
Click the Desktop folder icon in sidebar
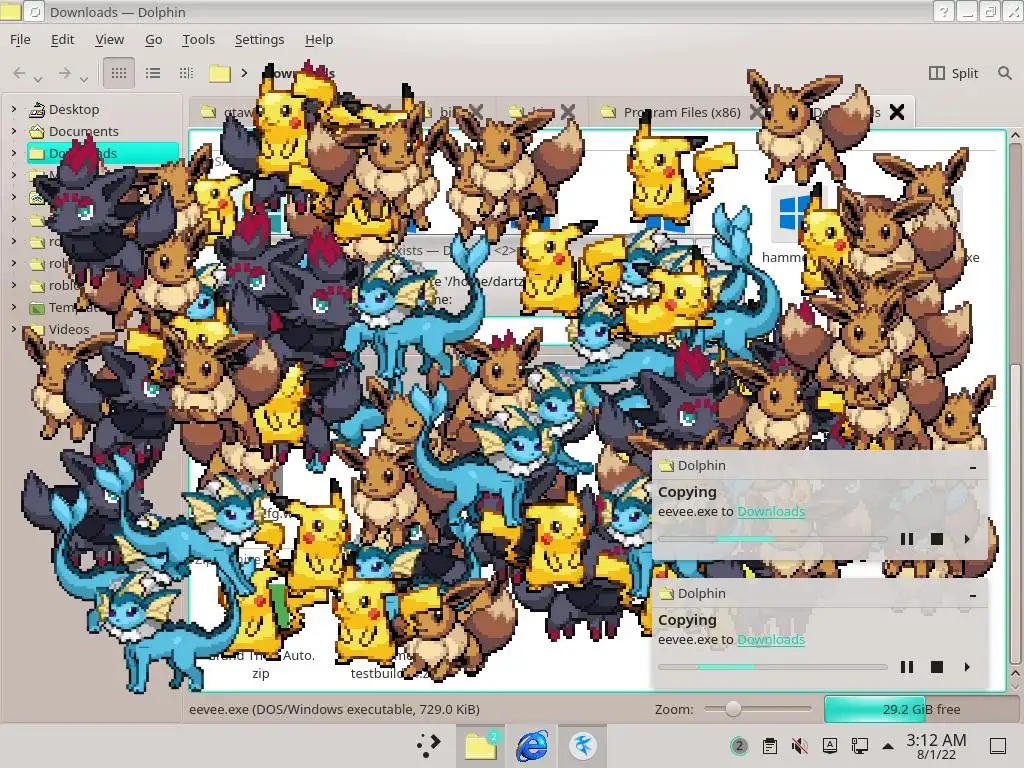[x=37, y=109]
